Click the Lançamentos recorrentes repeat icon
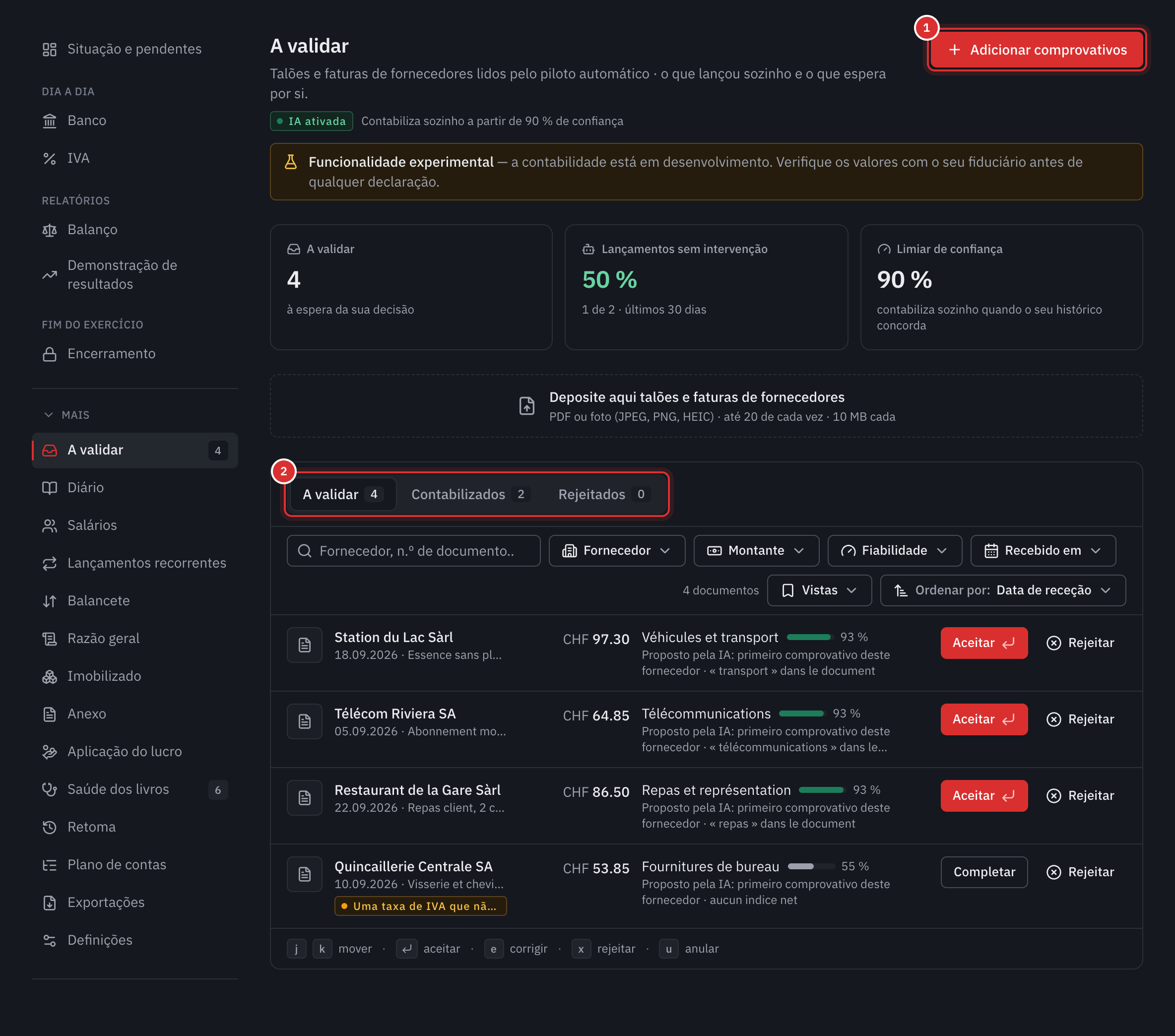Screen dimensions: 1175x1036 point(50,564)
